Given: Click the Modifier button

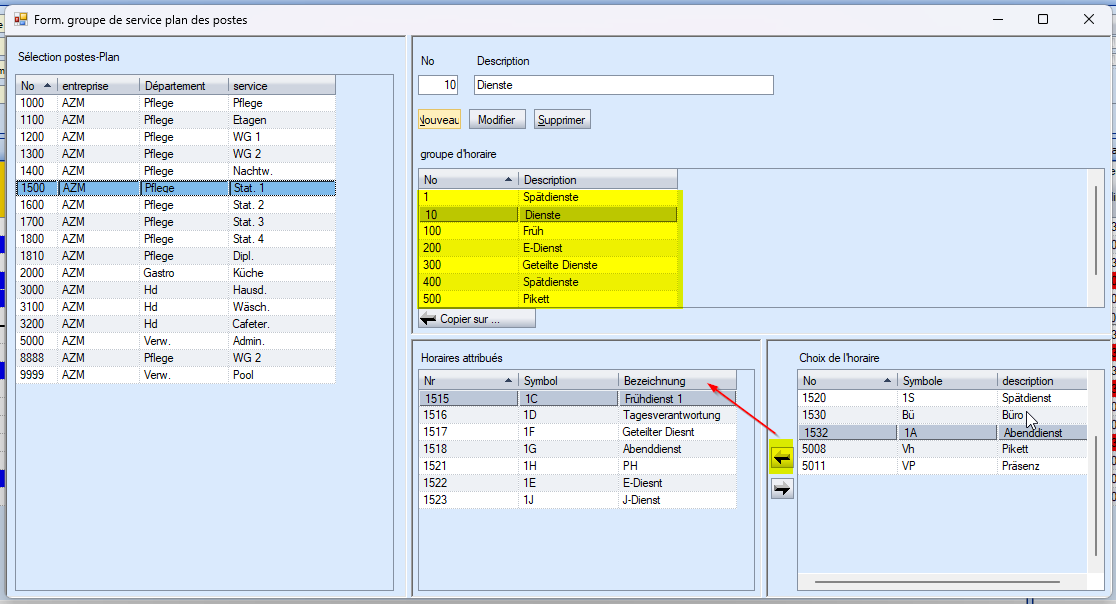Looking at the screenshot, I should [x=496, y=120].
